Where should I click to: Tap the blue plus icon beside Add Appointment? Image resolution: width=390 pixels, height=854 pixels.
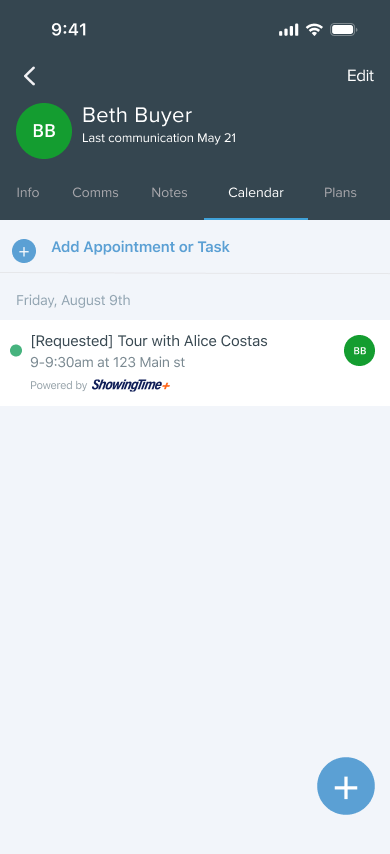[24, 251]
